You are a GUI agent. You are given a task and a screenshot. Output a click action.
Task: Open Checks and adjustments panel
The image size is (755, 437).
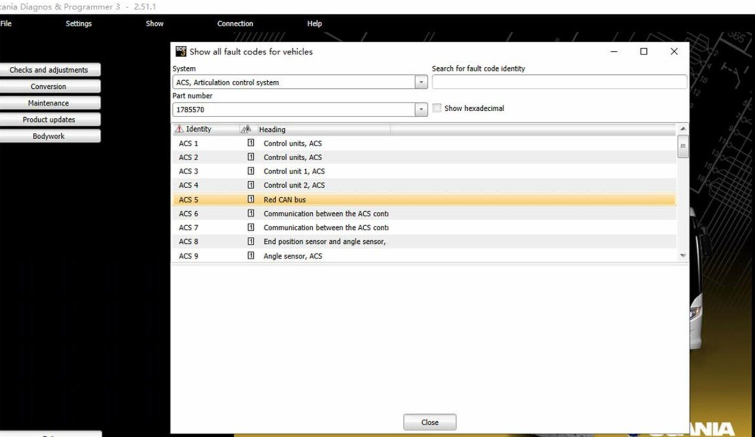[49, 70]
